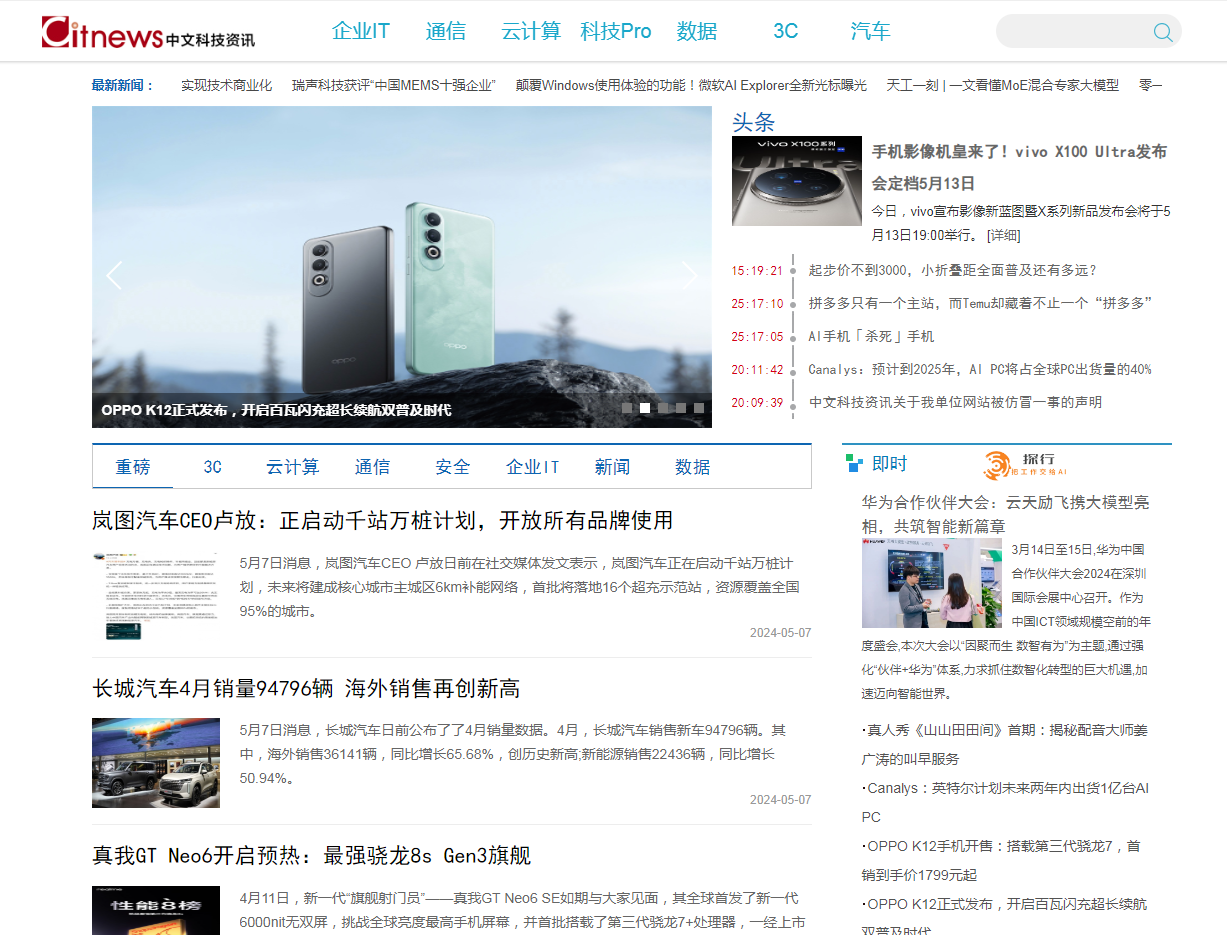1227x935 pixels.
Task: Switch to the 安全 content tab
Action: pyautogui.click(x=453, y=467)
